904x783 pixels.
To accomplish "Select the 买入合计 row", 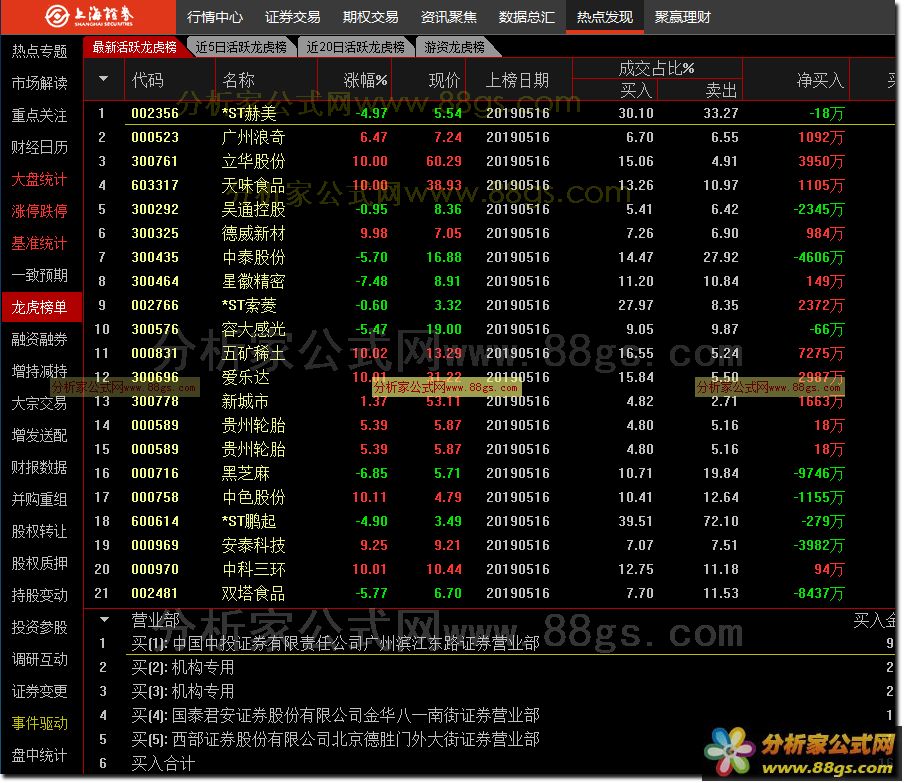I will (x=490, y=763).
